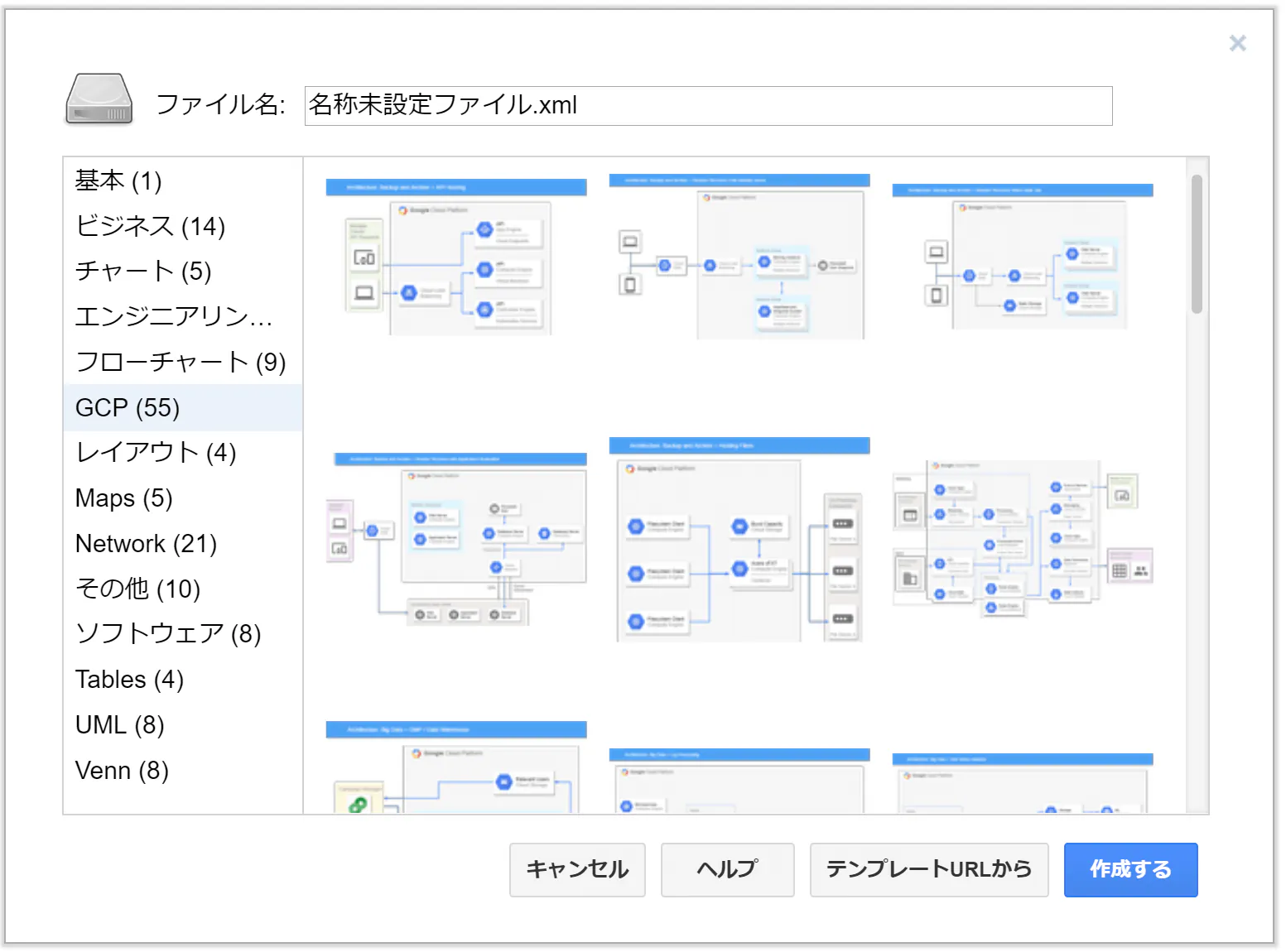The image size is (1286, 952).
Task: Select the Tables (4) category
Action: (x=183, y=680)
